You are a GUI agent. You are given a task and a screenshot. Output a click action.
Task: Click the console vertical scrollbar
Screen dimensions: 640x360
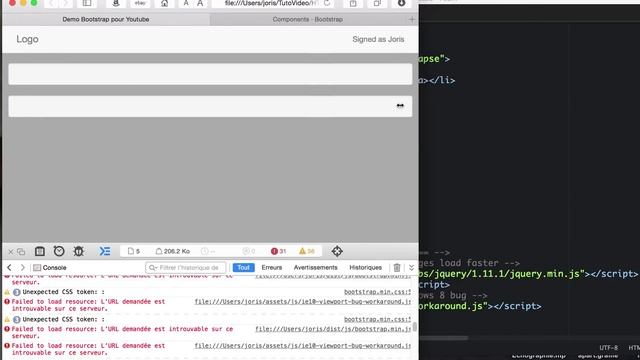click(415, 327)
